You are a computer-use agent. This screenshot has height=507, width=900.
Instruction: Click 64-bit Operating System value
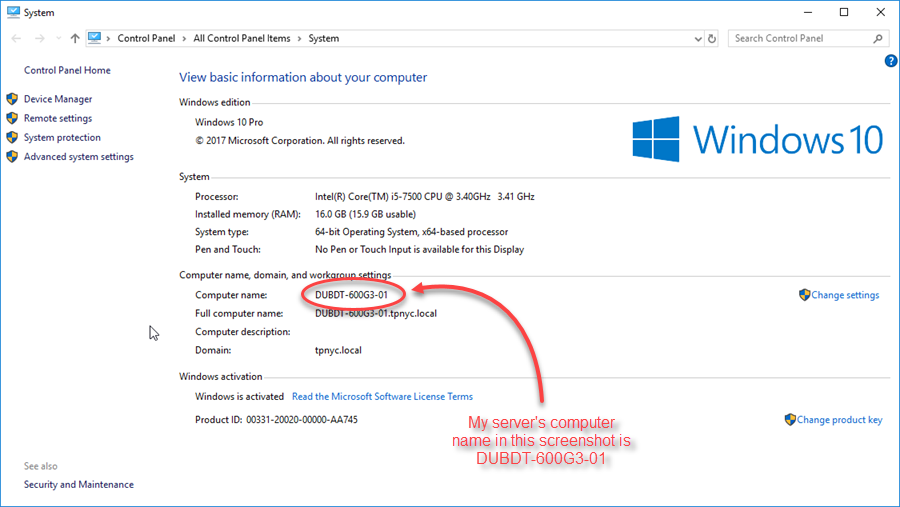[x=412, y=232]
